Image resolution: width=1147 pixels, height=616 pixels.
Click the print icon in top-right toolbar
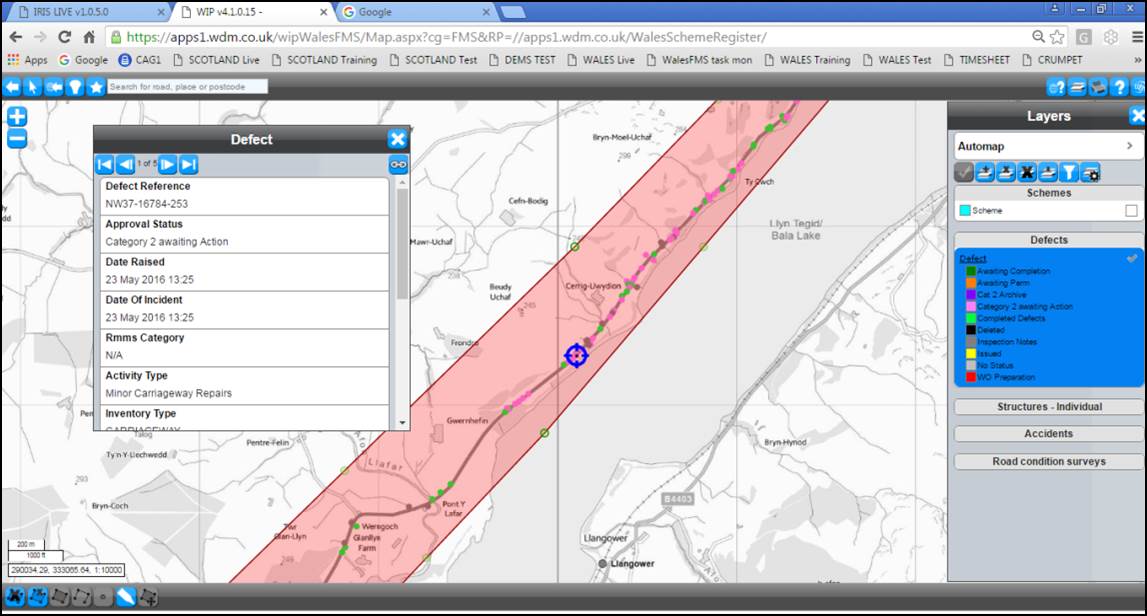tap(1098, 87)
